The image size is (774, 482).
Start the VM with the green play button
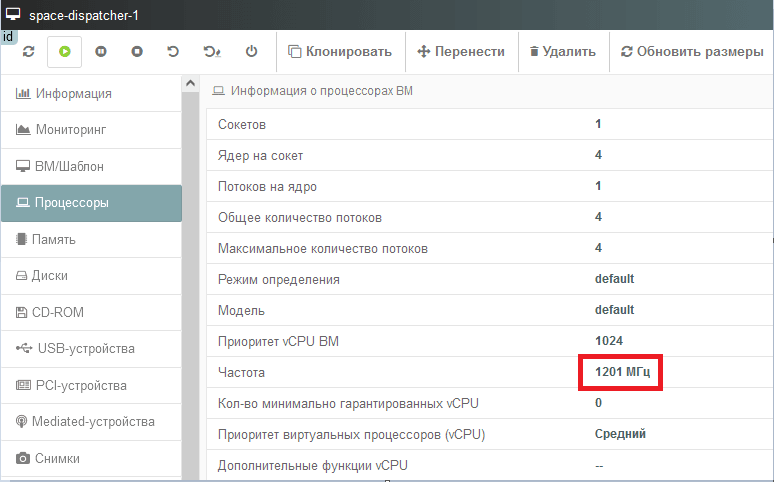[65, 51]
